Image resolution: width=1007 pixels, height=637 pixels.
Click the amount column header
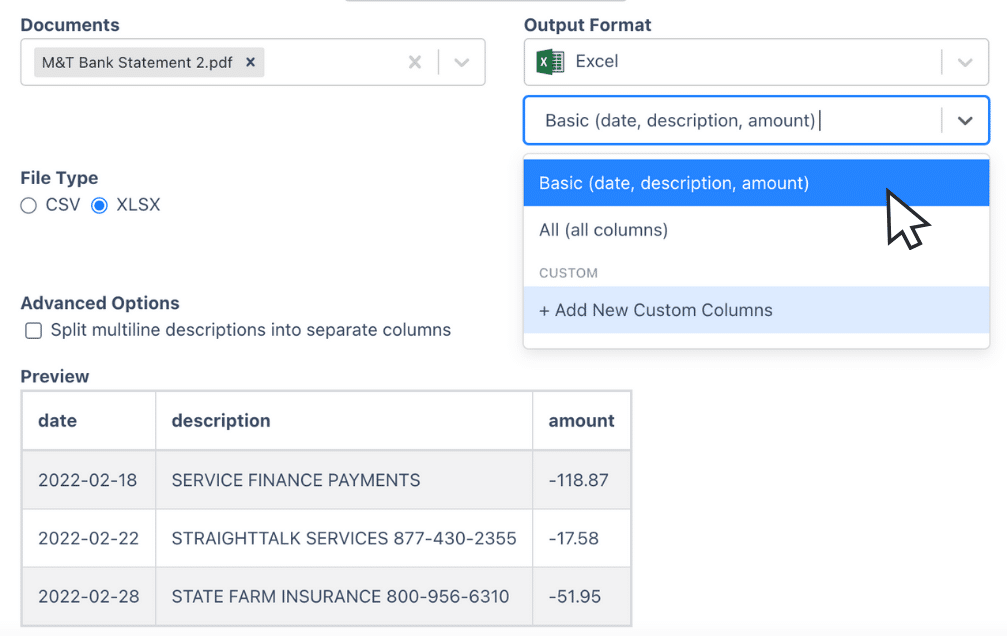coord(581,421)
